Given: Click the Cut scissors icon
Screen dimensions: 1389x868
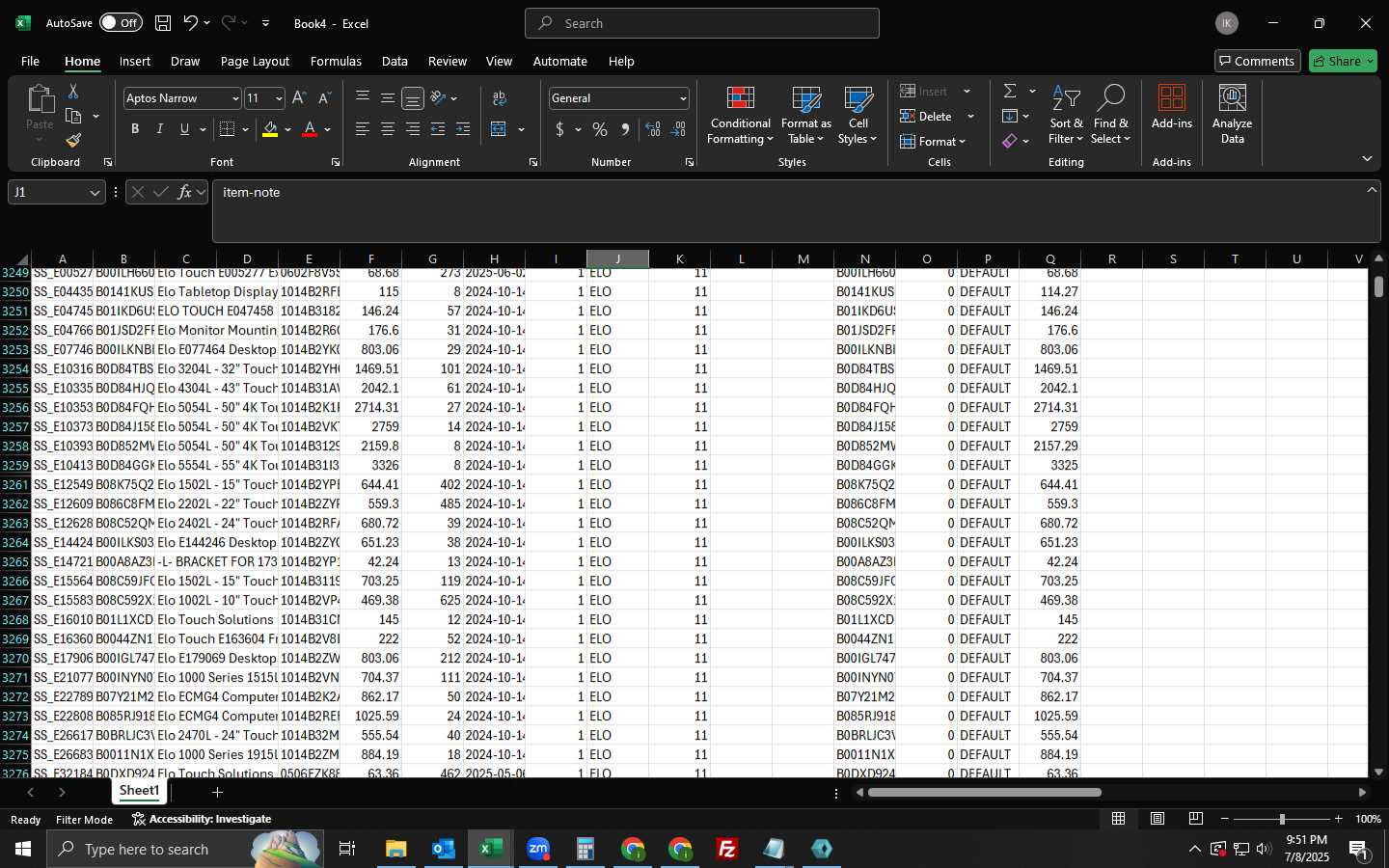Looking at the screenshot, I should [x=73, y=91].
